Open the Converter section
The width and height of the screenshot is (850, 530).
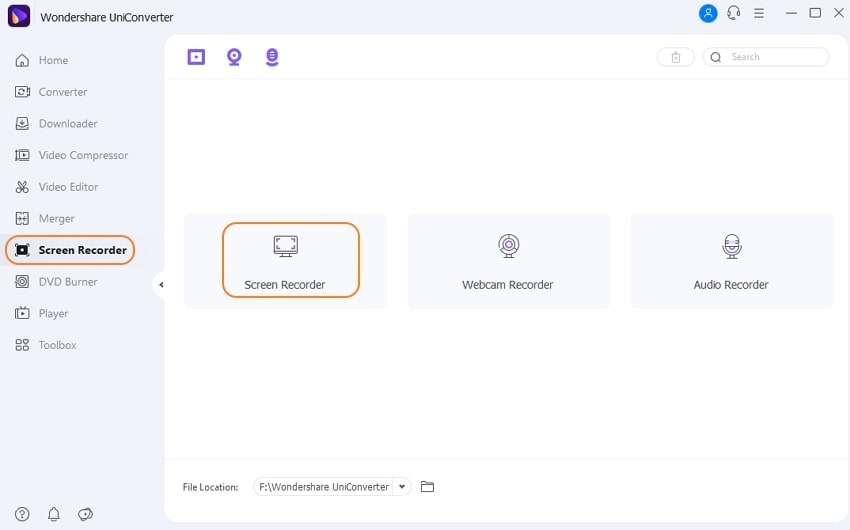click(51, 92)
